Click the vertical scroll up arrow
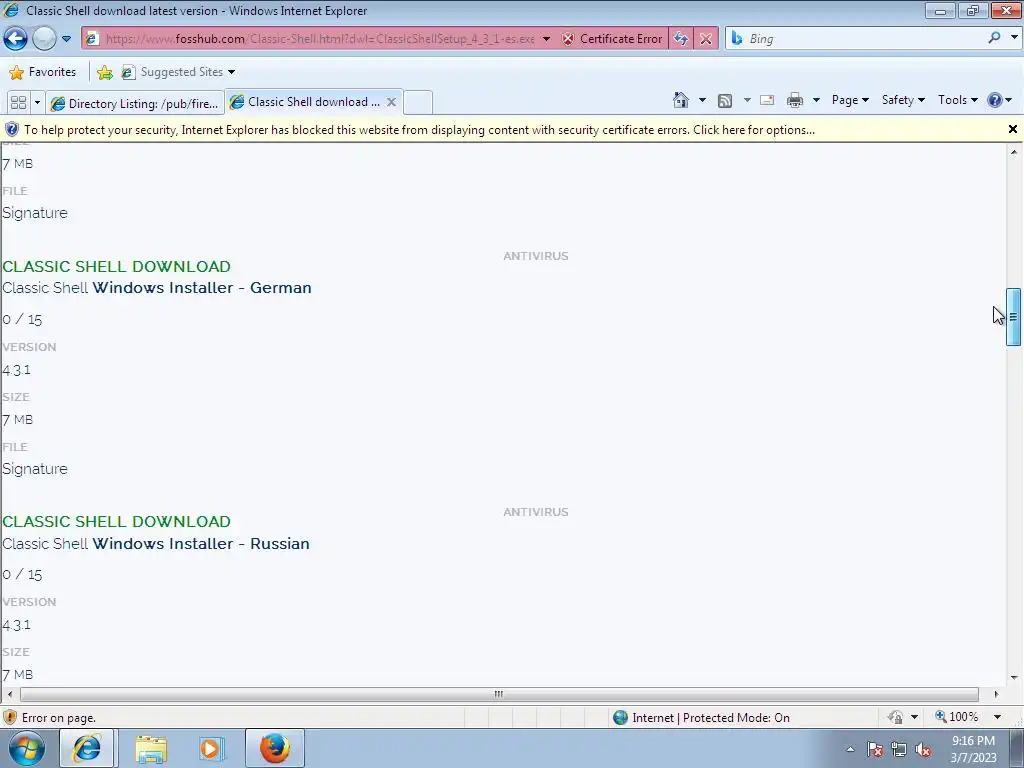Viewport: 1024px width, 768px height. [1014, 152]
